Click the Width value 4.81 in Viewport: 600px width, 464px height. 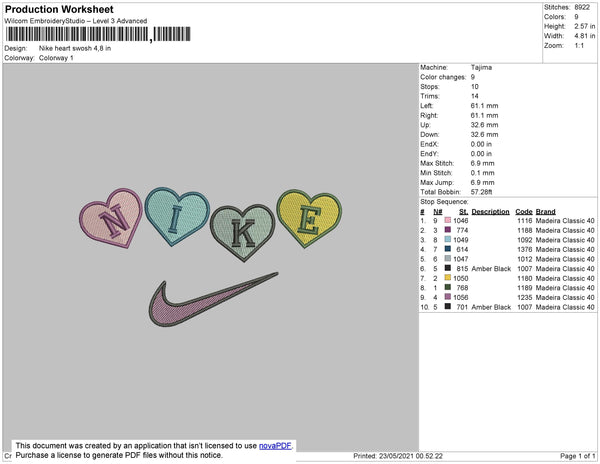point(584,36)
